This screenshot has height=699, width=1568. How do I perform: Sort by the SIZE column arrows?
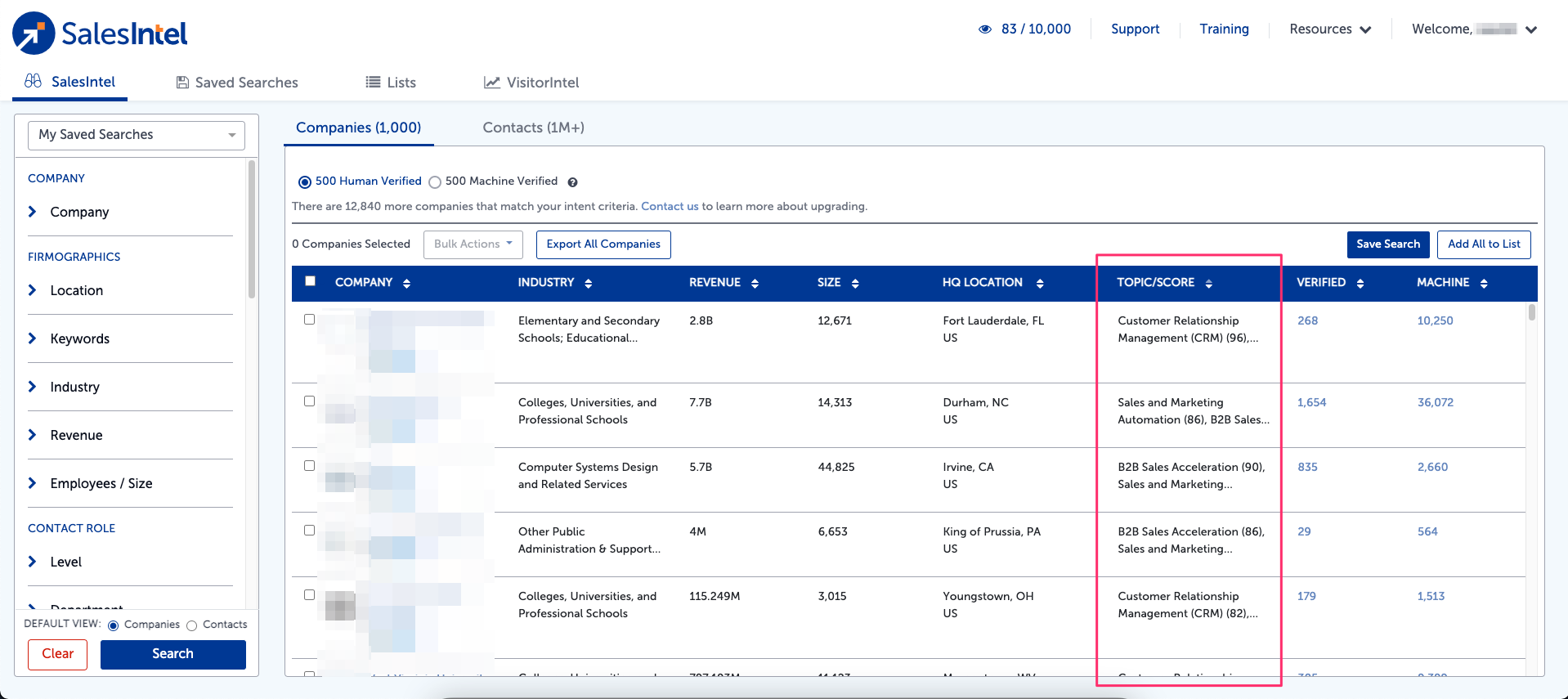point(855,283)
